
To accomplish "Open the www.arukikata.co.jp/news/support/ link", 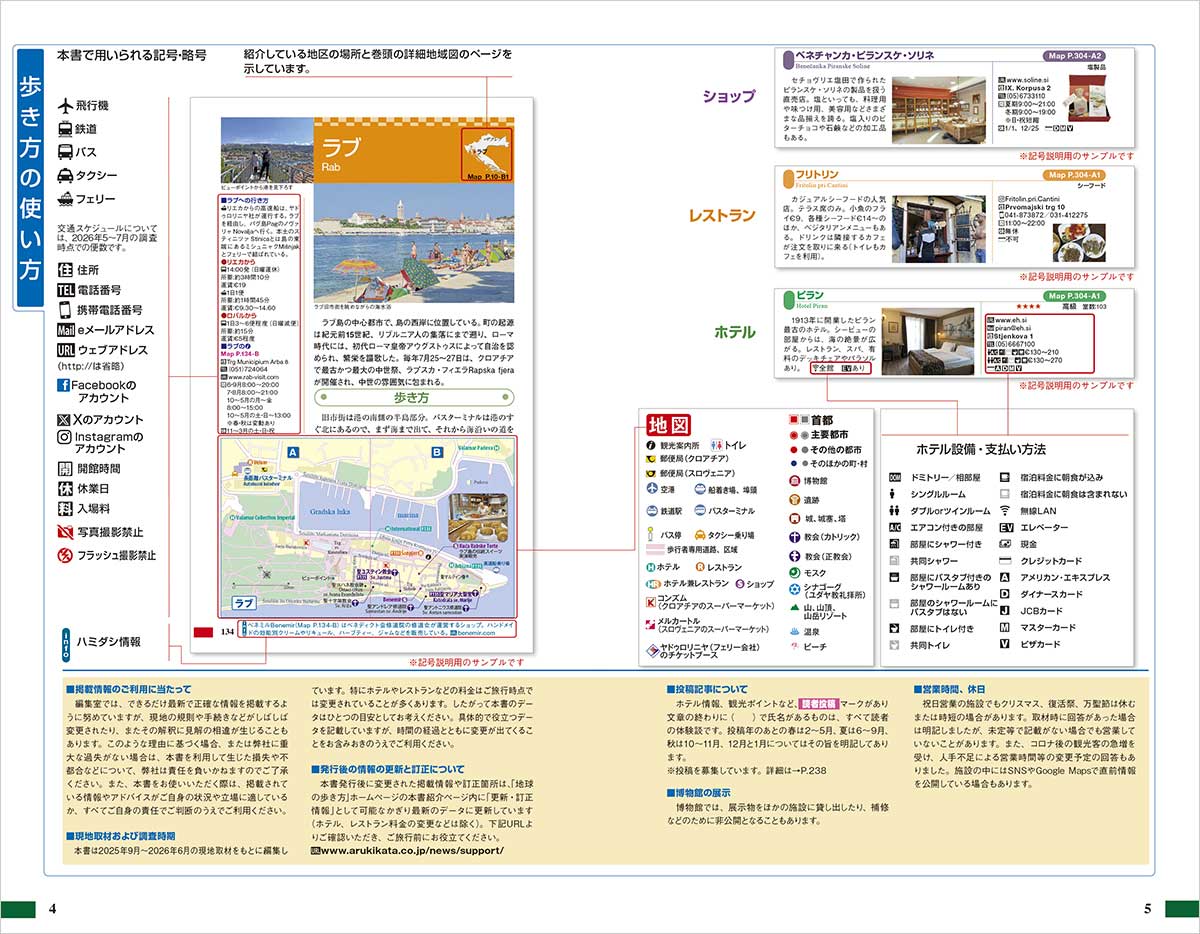I will 412,851.
